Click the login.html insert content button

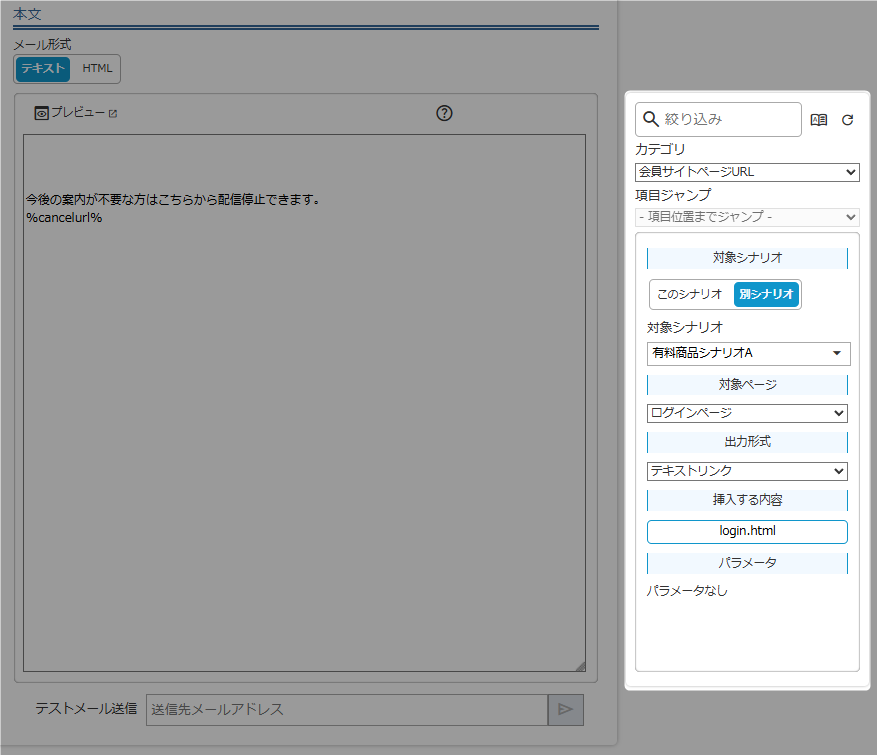[x=748, y=531]
